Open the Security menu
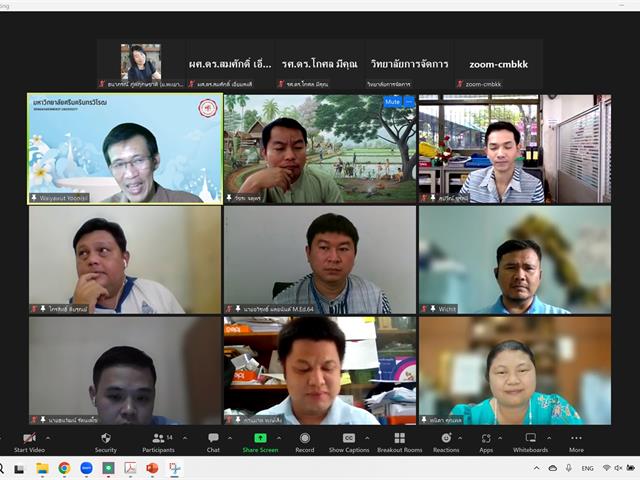This screenshot has width=640, height=480. click(x=106, y=442)
